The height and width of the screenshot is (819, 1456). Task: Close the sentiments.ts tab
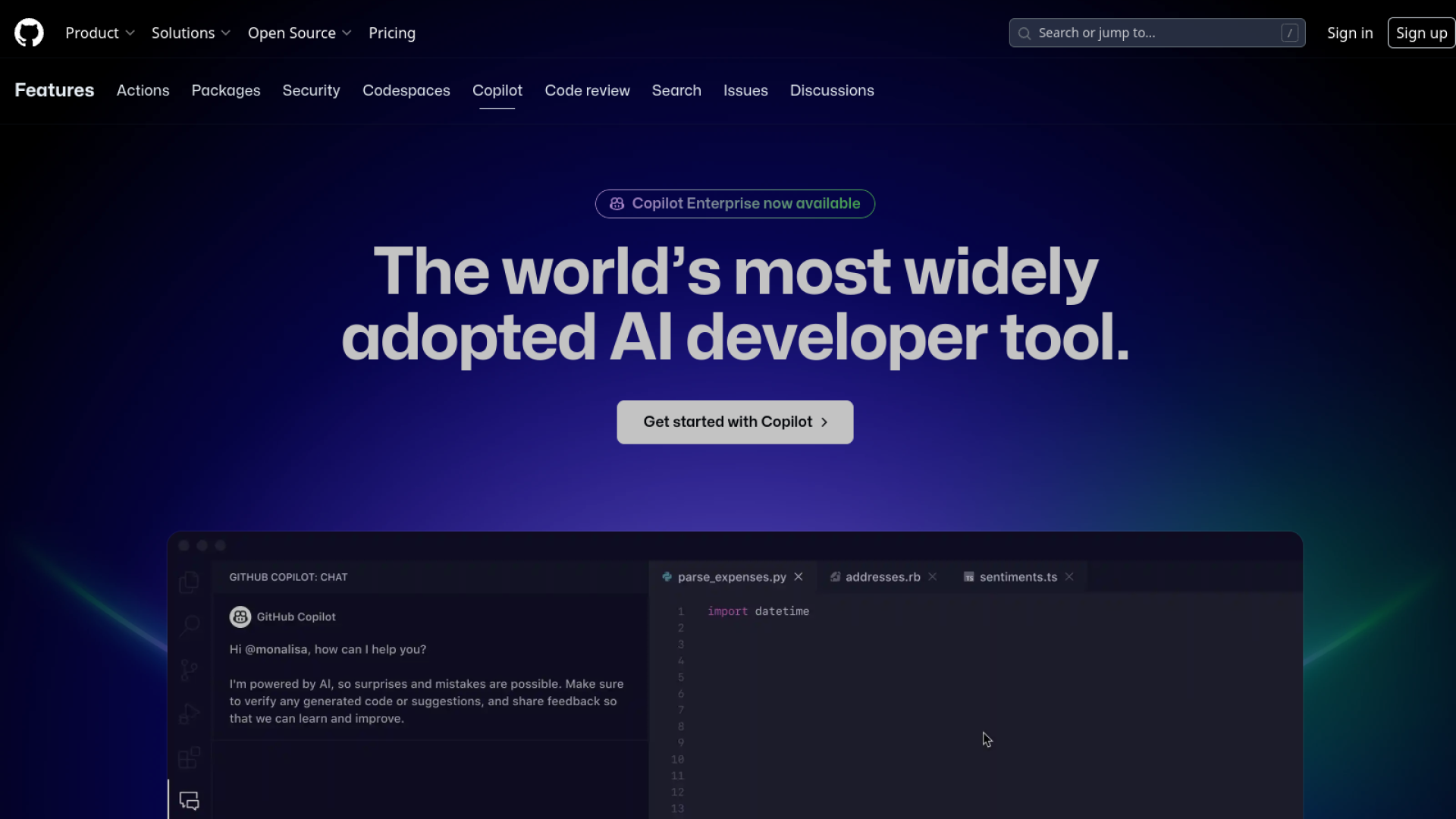pos(1069,577)
